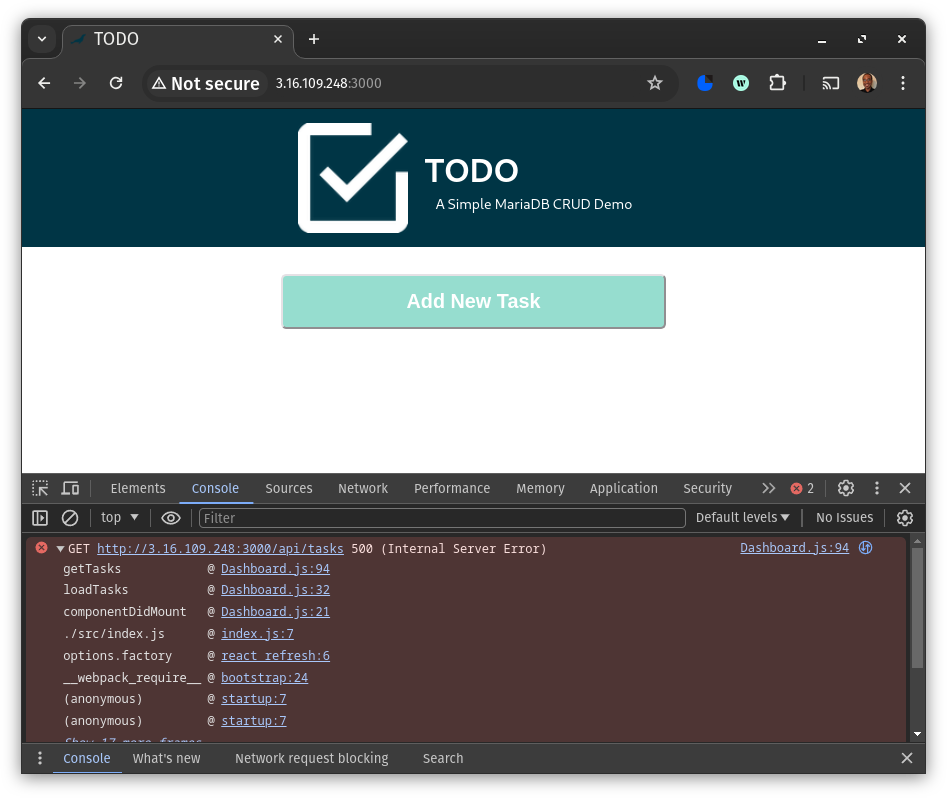Open Dashboard.js:94 link beside getTasks
The width and height of the screenshot is (947, 798).
click(x=275, y=568)
